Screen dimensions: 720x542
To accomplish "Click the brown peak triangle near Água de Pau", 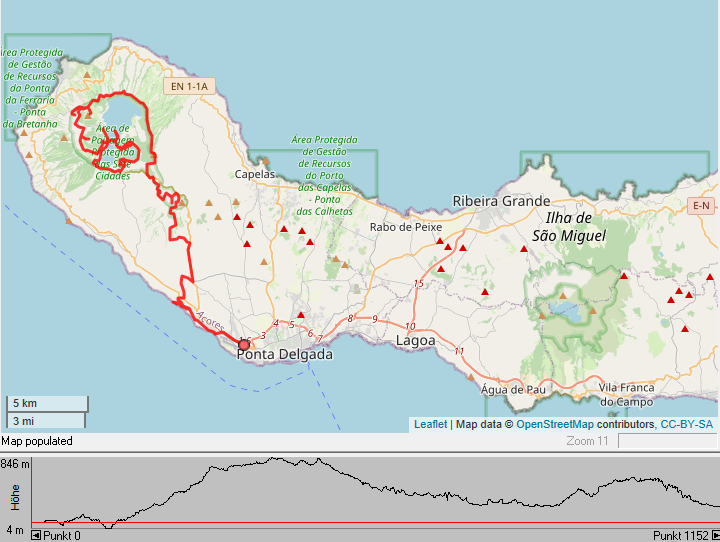I will coord(471,378).
